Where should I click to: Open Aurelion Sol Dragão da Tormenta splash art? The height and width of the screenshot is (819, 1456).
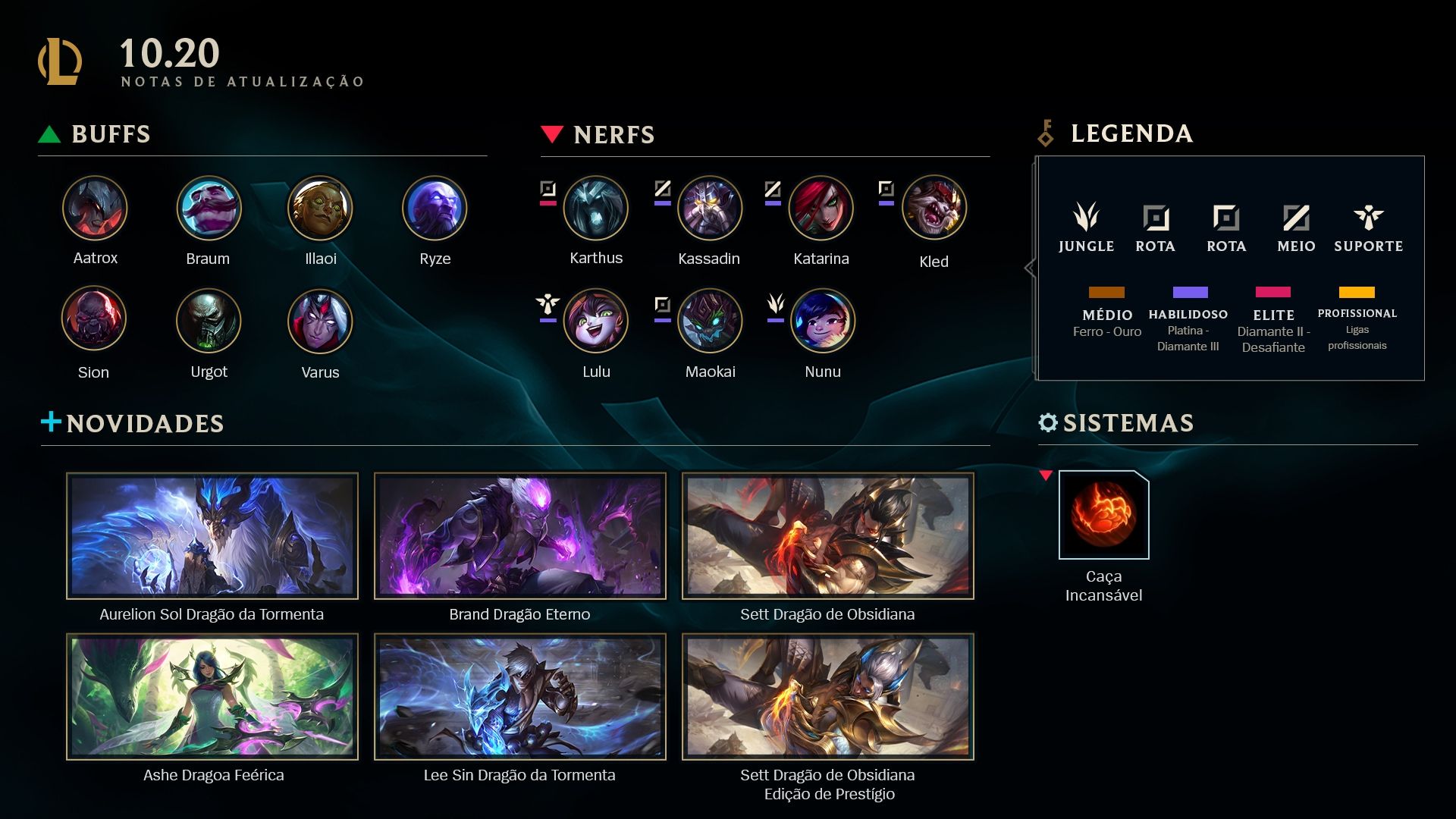[x=212, y=536]
